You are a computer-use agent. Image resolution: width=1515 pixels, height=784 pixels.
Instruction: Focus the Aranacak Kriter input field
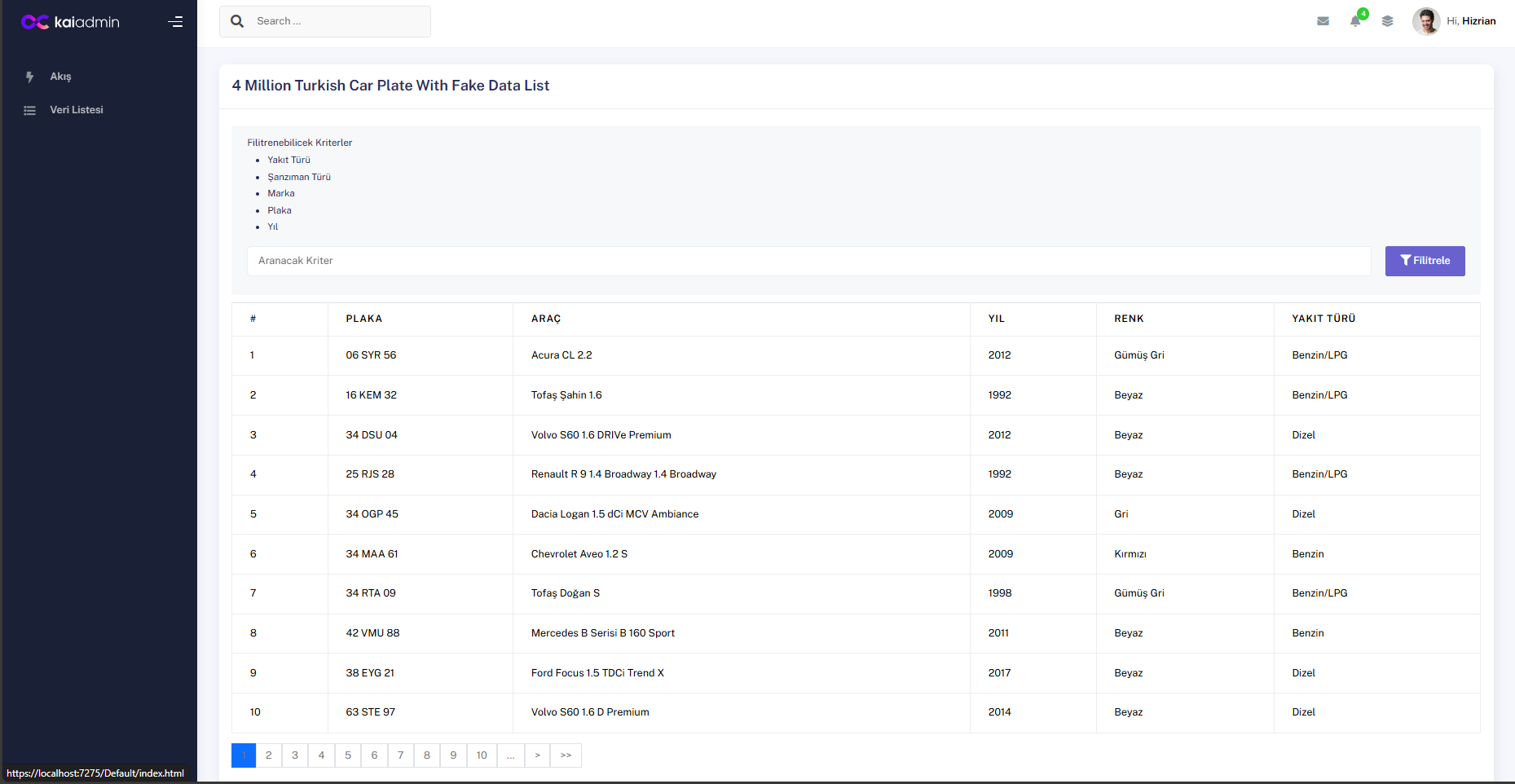click(808, 261)
